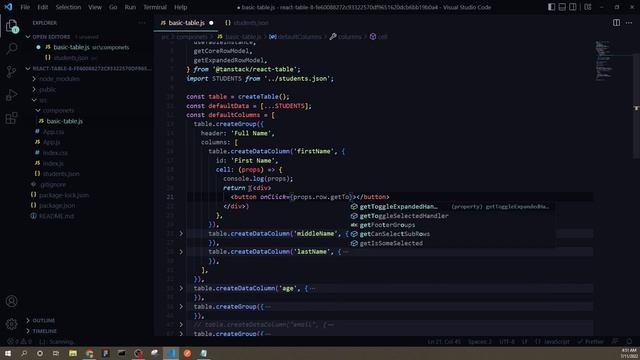This screenshot has width=640, height=360.
Task: Open File Explorer from the taskbar
Action: 73,353
